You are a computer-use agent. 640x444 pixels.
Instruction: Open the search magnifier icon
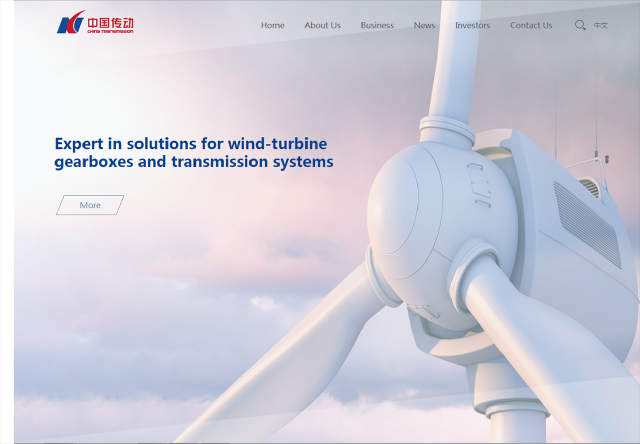[x=580, y=25]
